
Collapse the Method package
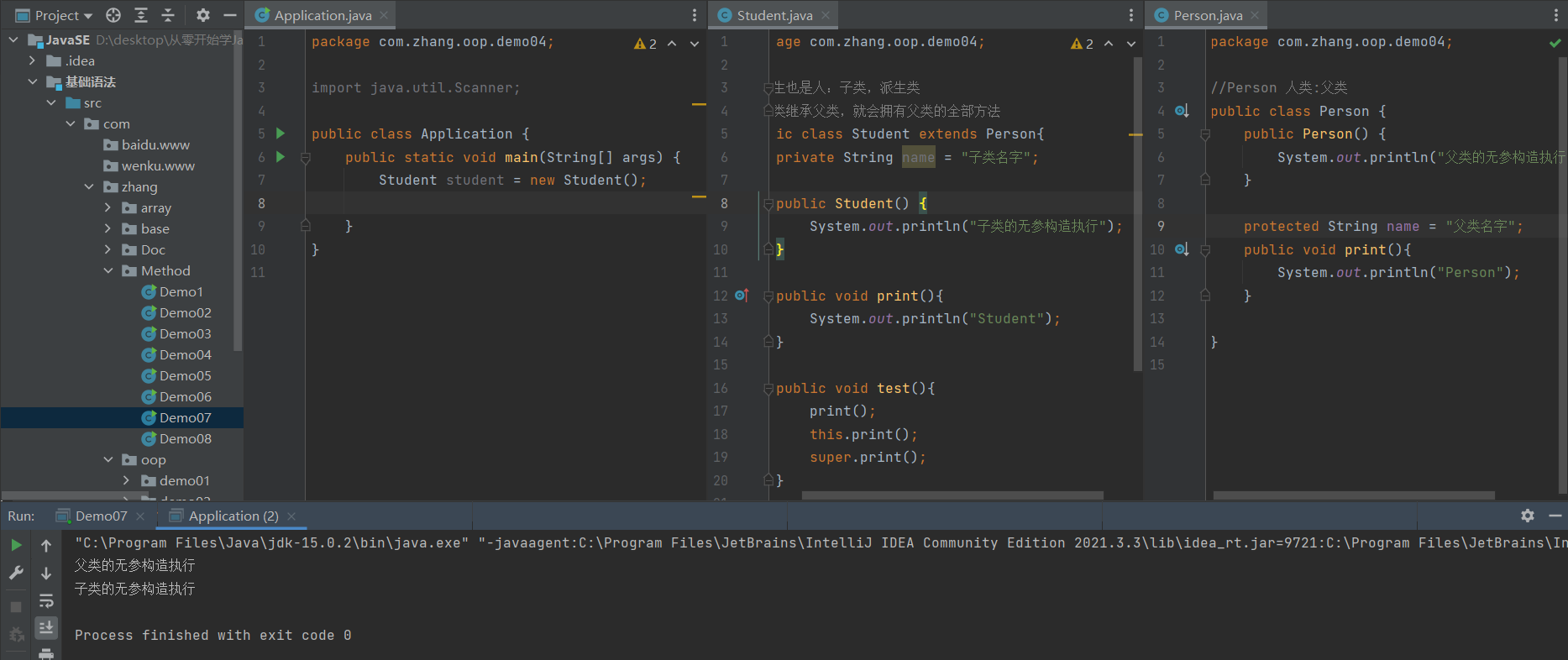108,270
